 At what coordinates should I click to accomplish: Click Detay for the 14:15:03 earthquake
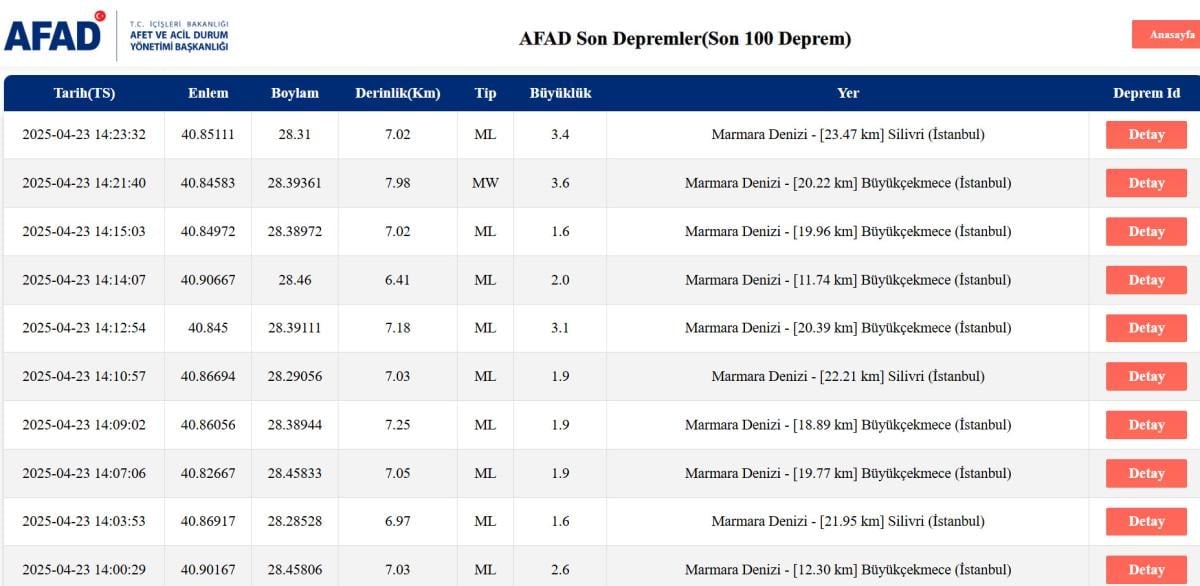pyautogui.click(x=1146, y=232)
